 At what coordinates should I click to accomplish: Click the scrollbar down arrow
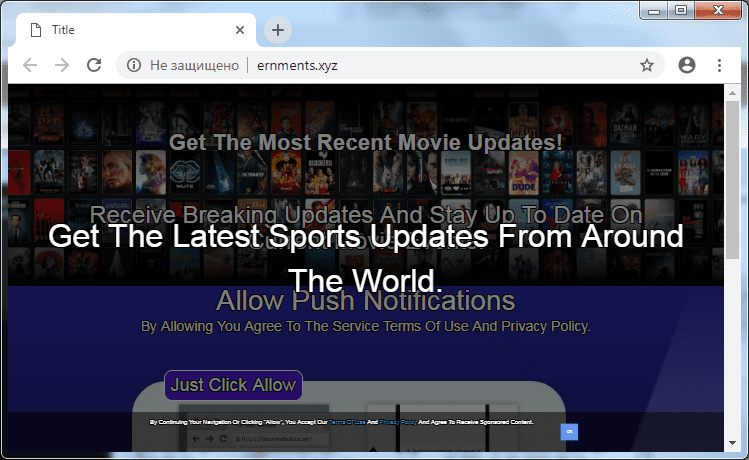(x=733, y=443)
